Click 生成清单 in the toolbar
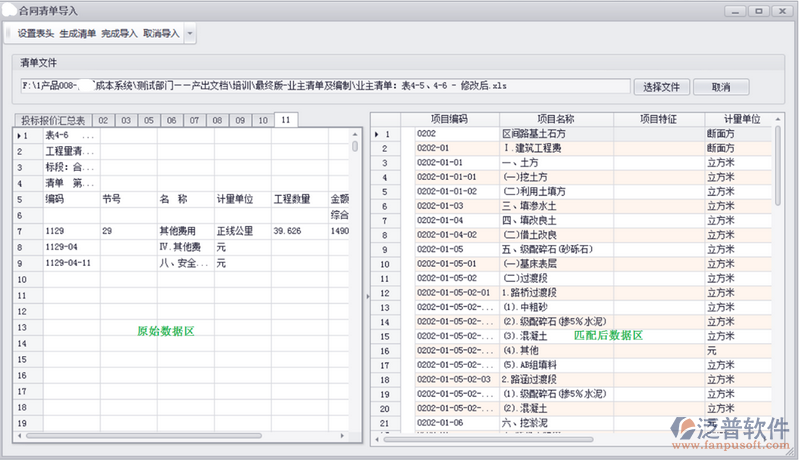Image resolution: width=800 pixels, height=461 pixels. coord(78,33)
